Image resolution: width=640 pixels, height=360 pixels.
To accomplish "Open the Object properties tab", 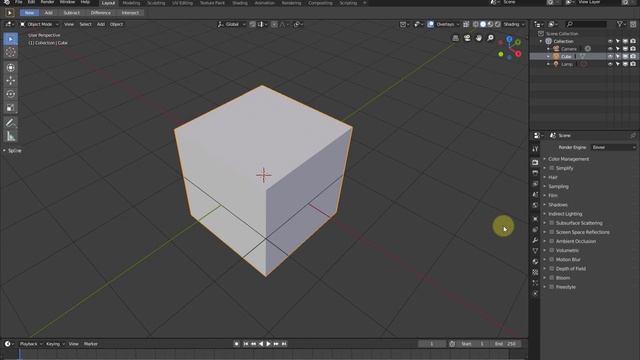I will pos(535,219).
